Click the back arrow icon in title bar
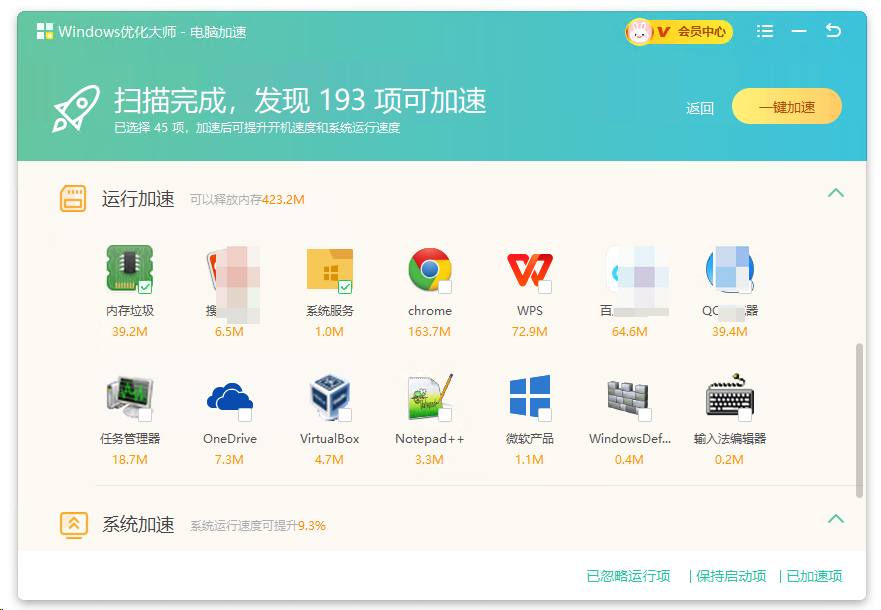 [x=833, y=31]
